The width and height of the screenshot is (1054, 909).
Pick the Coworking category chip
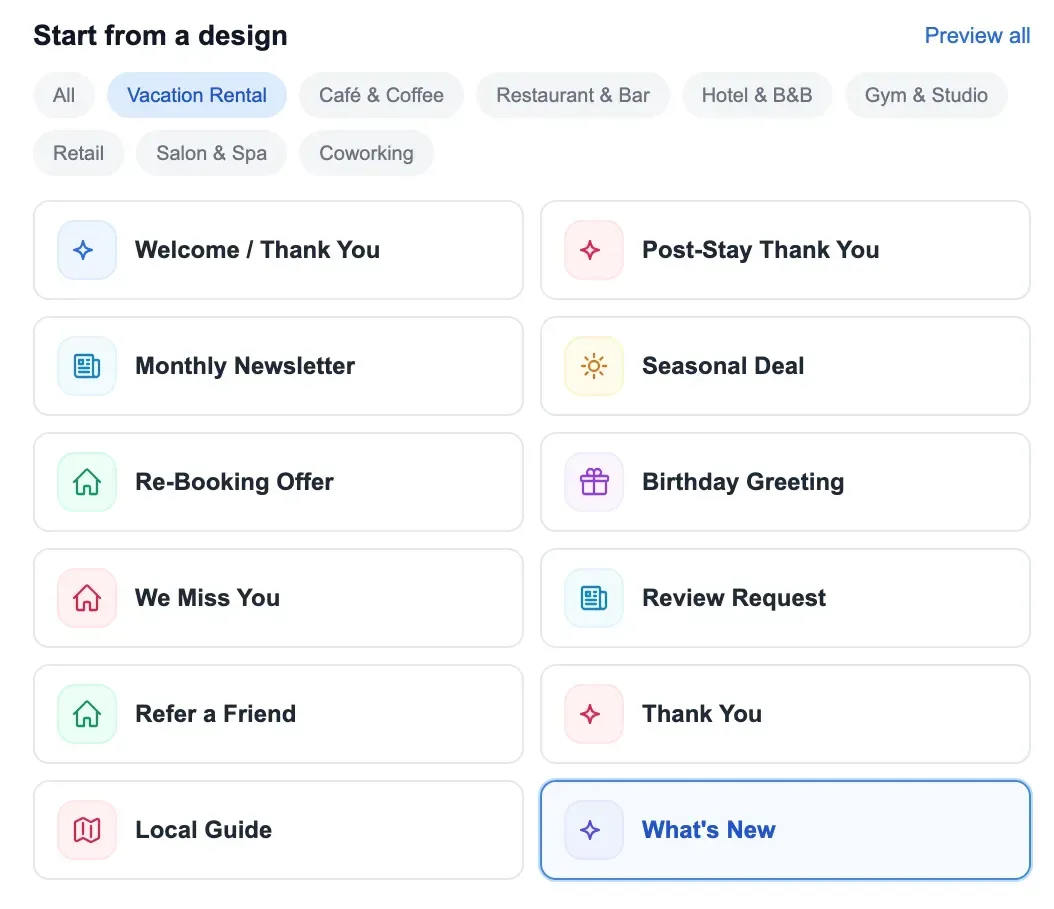pos(366,153)
